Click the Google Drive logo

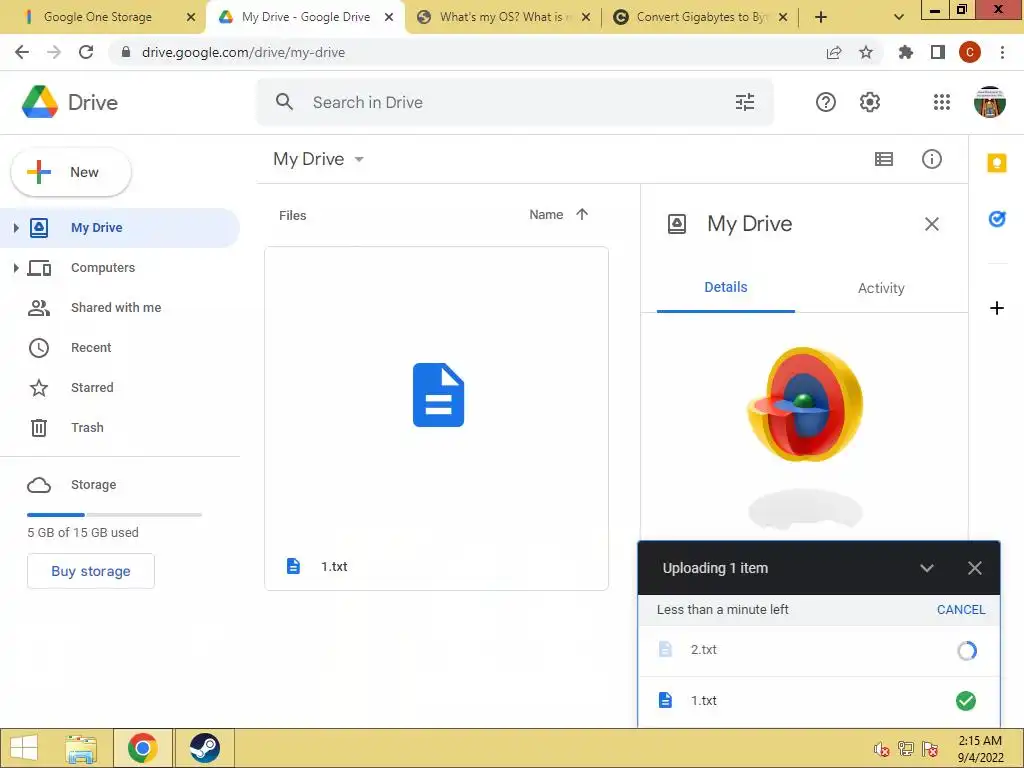[40, 102]
